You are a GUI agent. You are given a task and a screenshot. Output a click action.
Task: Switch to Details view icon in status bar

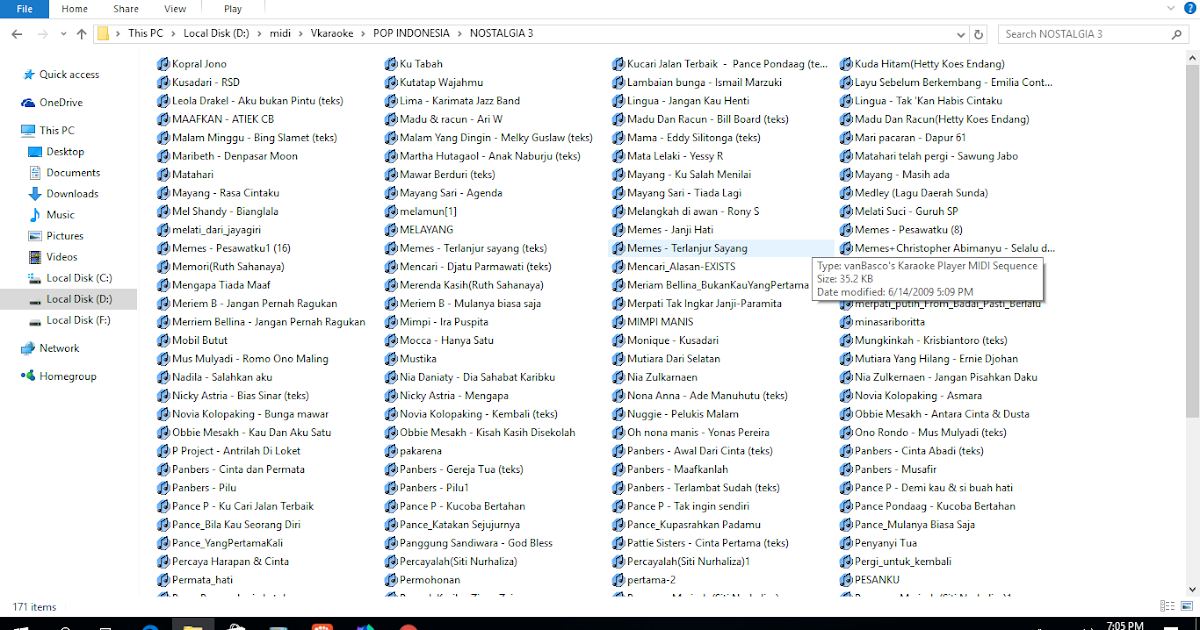(x=1167, y=606)
